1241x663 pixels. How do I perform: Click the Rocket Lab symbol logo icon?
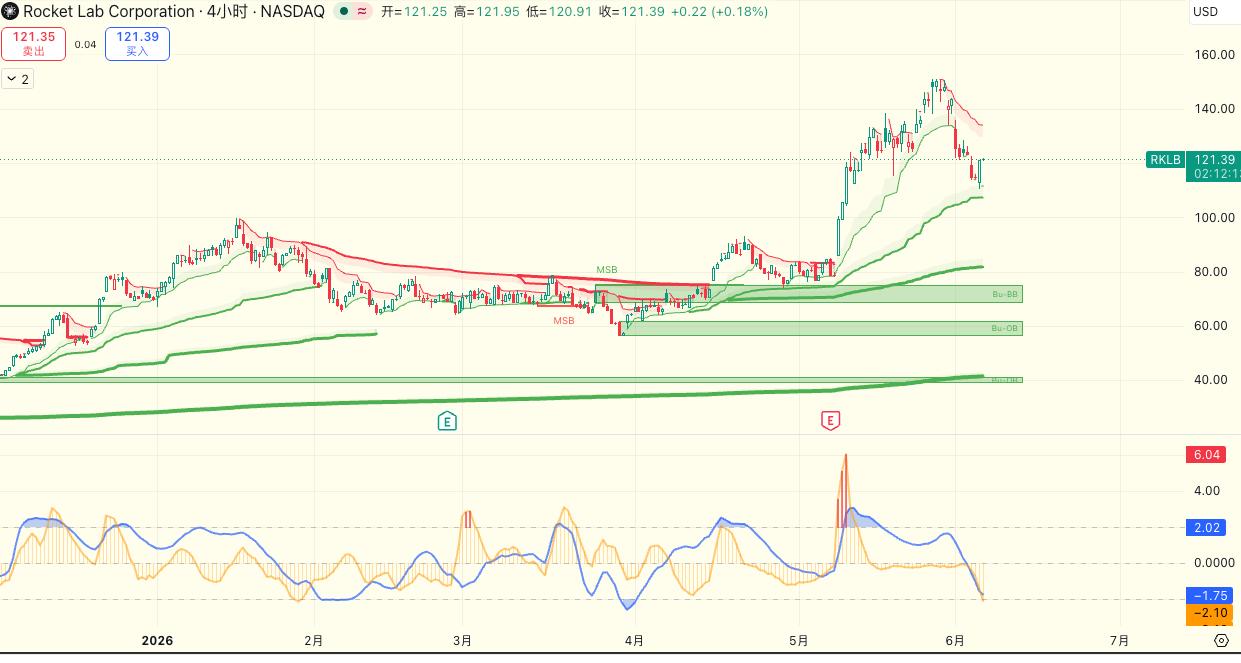(11, 12)
